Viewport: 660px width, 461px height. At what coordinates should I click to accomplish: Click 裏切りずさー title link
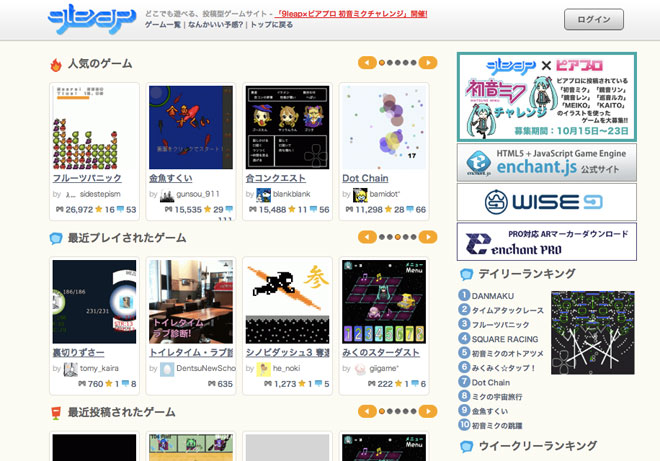pyautogui.click(x=78, y=352)
